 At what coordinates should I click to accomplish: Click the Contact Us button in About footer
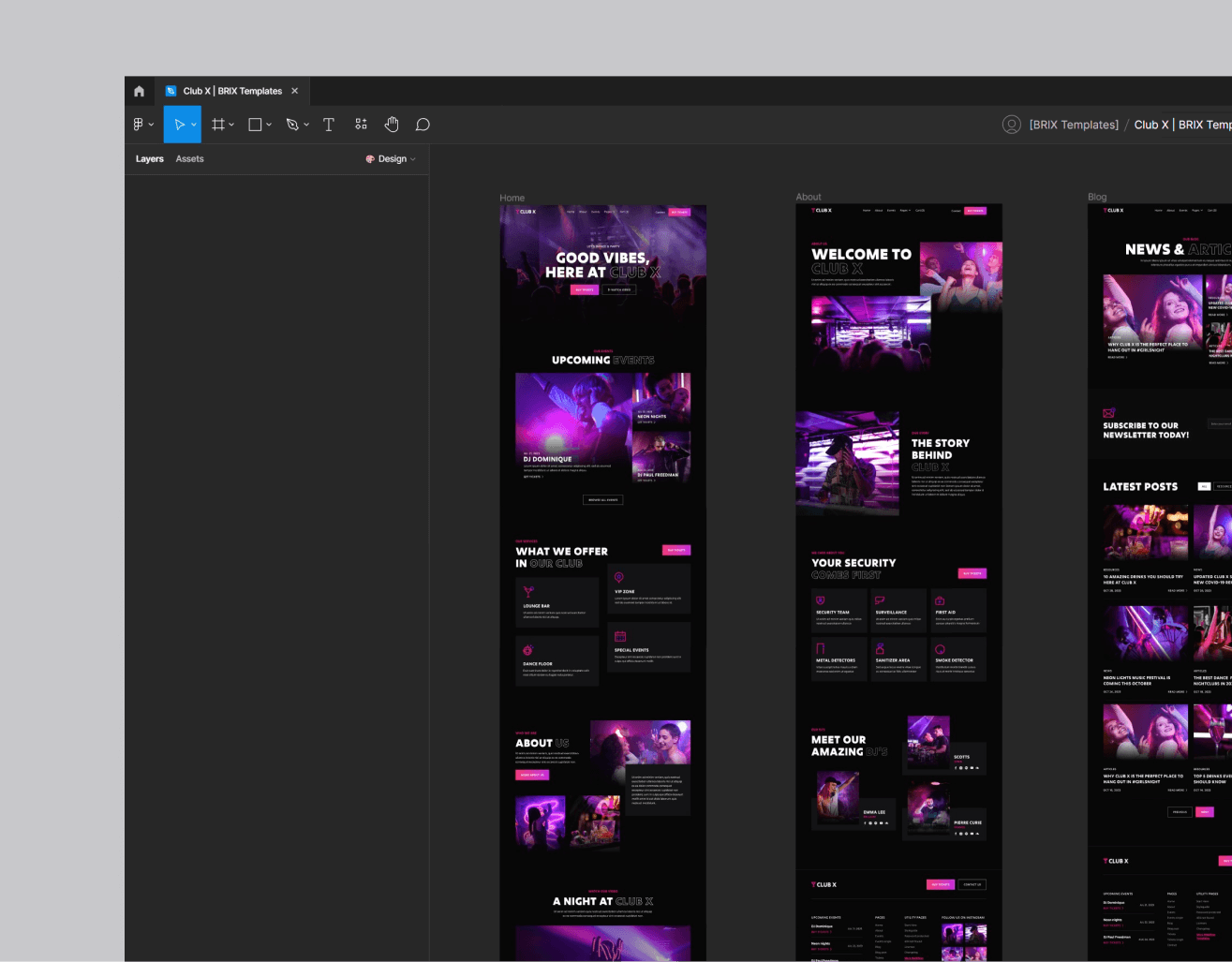(x=972, y=884)
